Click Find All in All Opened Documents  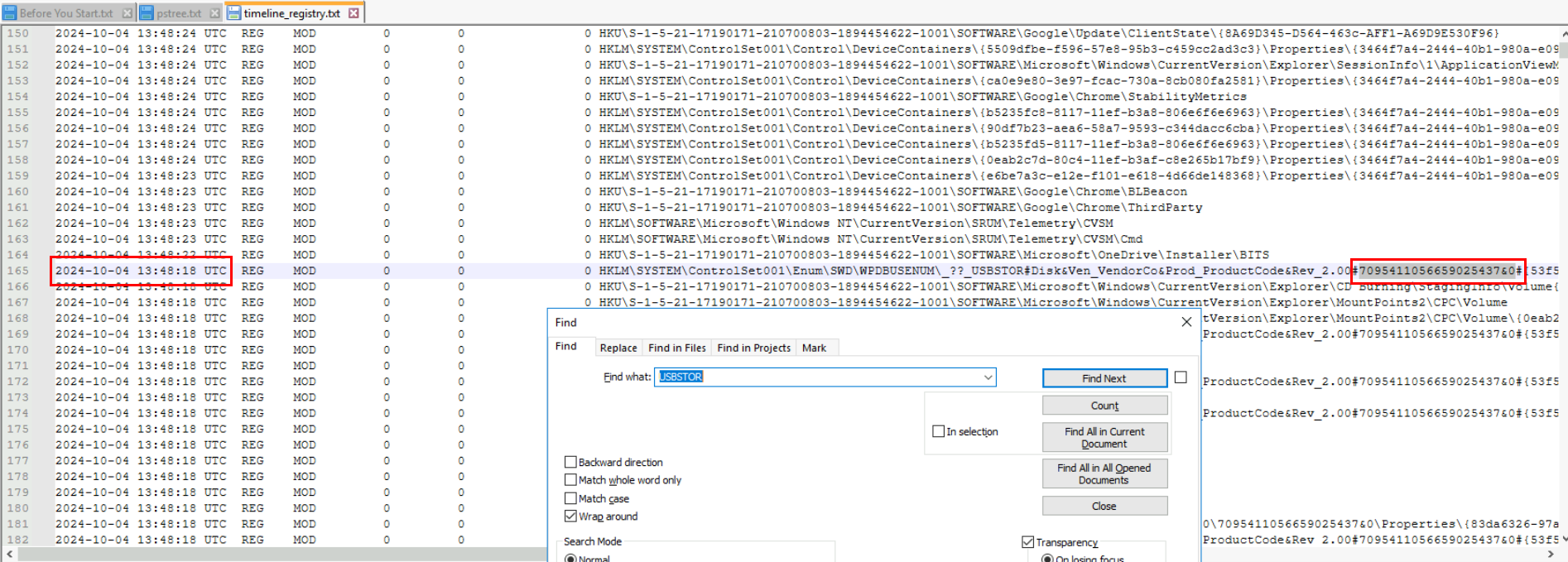click(x=1104, y=473)
